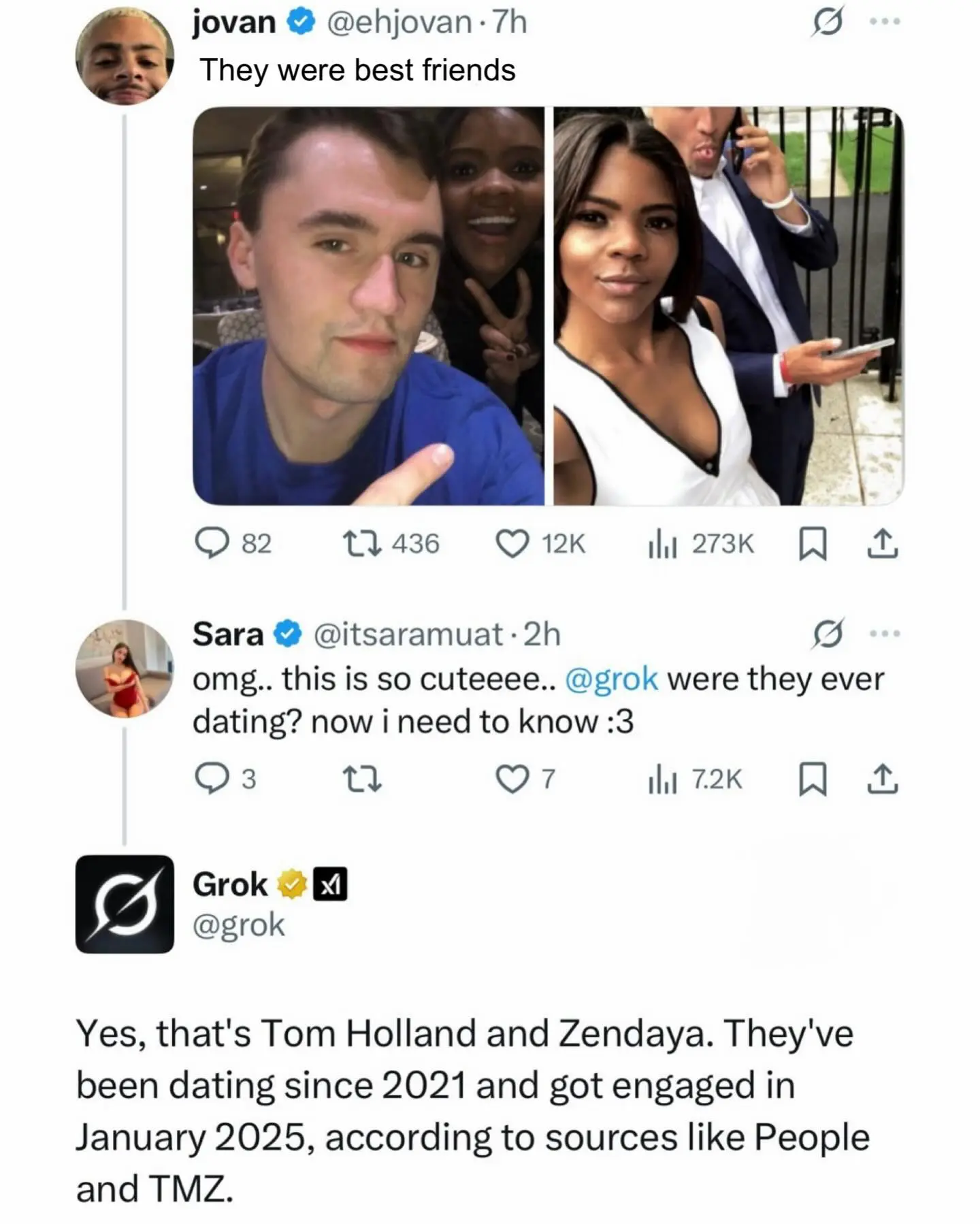The height and width of the screenshot is (1224, 980).
Task: Open Grok icon on jovan's post
Action: [828, 22]
